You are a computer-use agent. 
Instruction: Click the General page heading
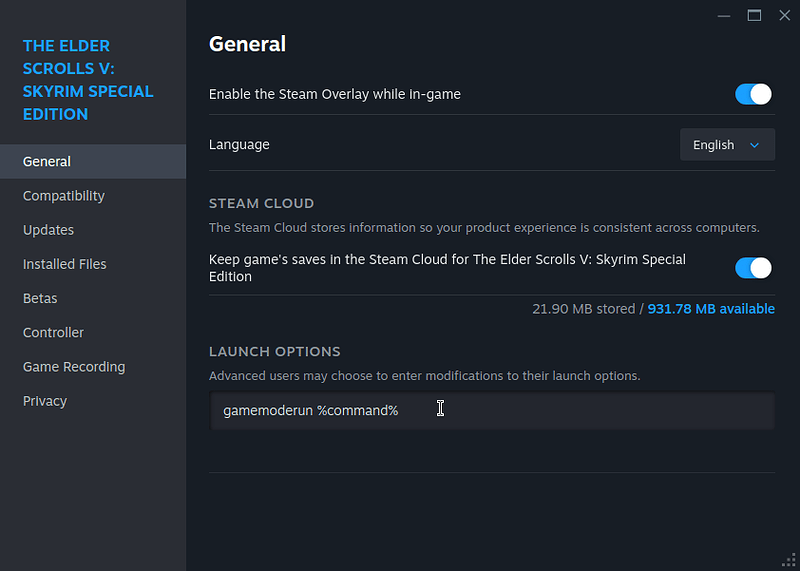(247, 44)
